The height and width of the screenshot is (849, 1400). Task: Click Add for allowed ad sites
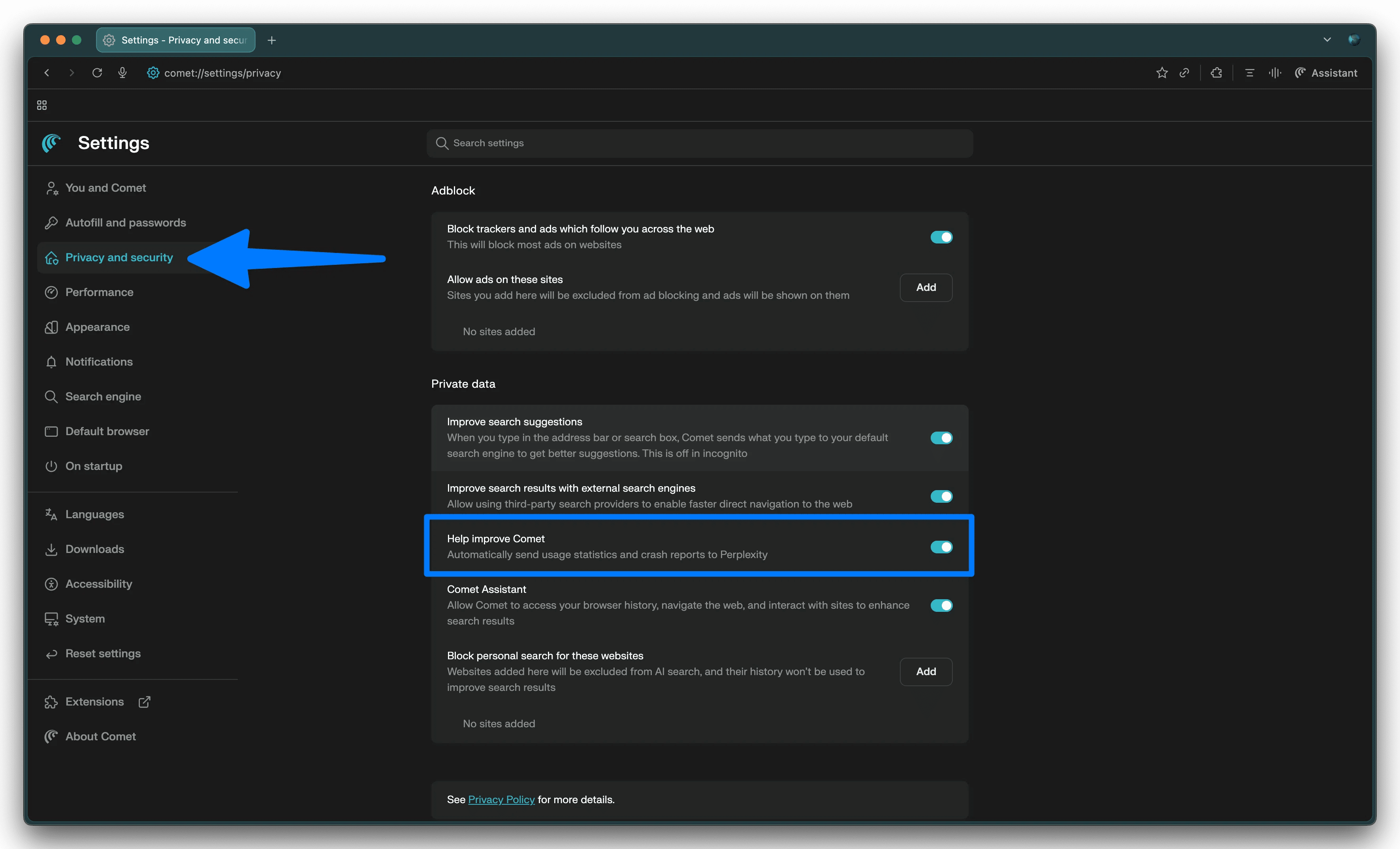pyautogui.click(x=926, y=288)
